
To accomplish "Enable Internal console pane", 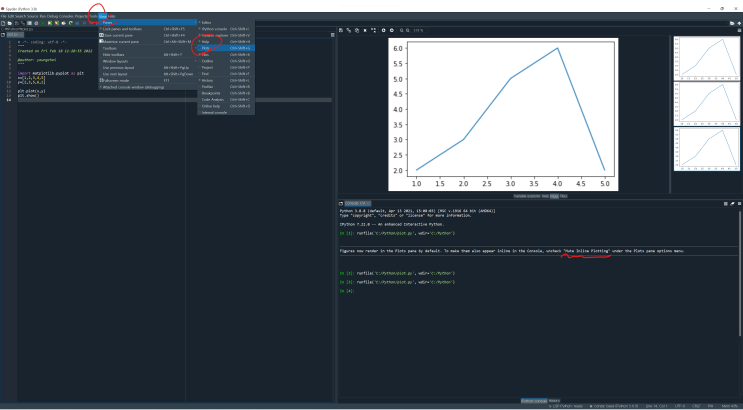I will pyautogui.click(x=226, y=112).
